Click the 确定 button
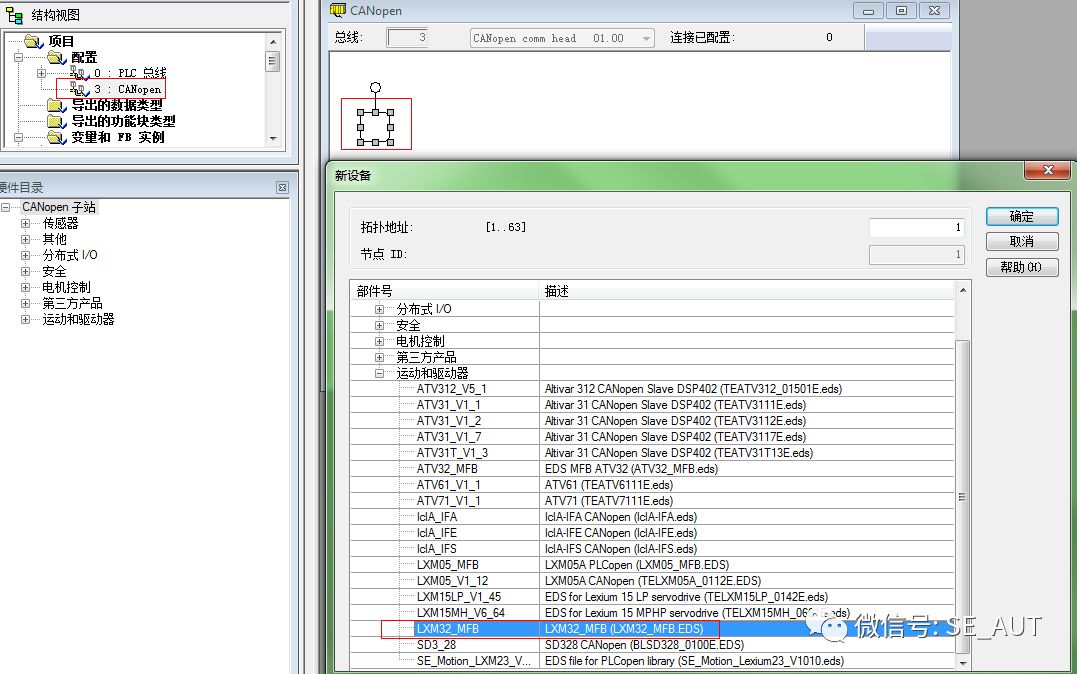1077x674 pixels. (x=1022, y=216)
